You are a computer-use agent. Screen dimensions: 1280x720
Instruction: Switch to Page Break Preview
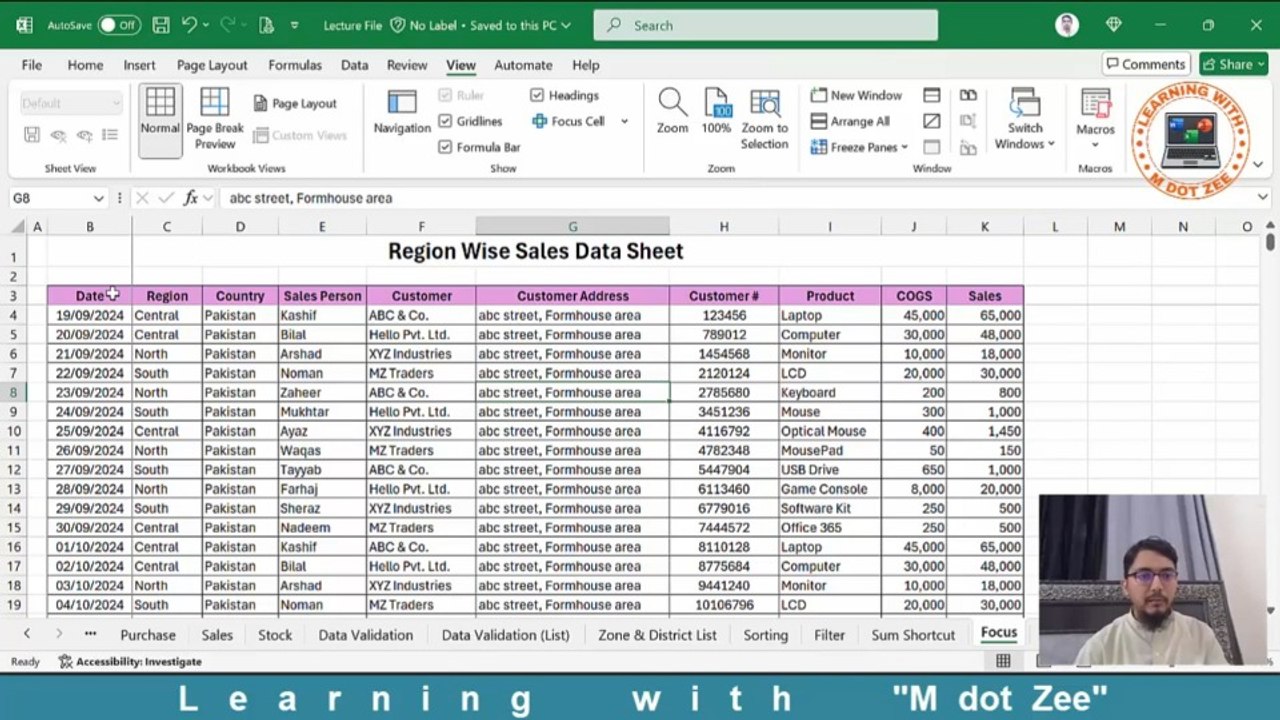[215, 120]
